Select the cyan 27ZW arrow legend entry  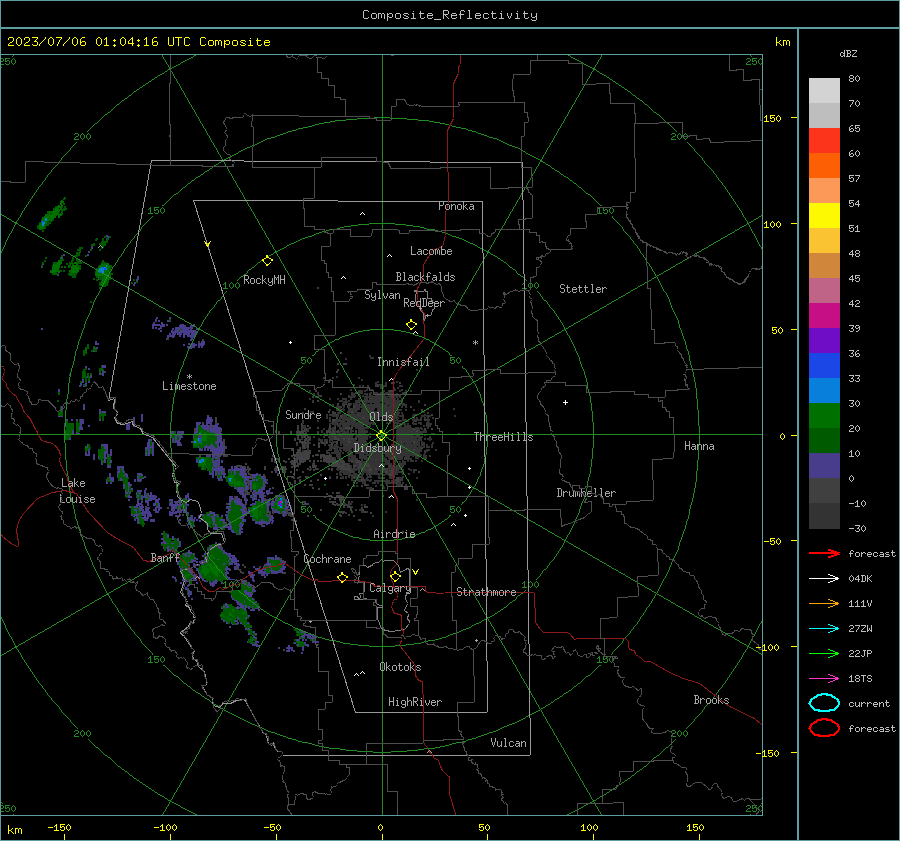pos(824,629)
